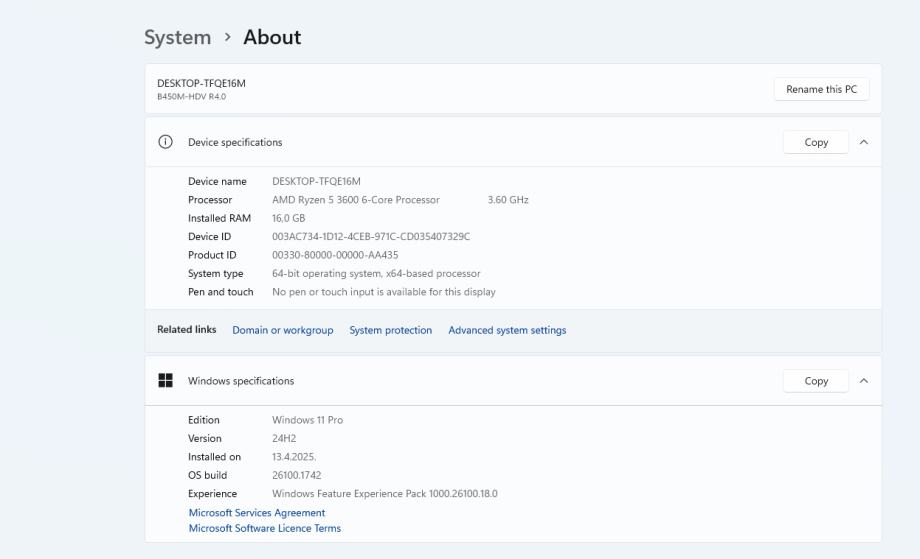The image size is (920, 559).
Task: Collapse the Device specifications section using its chevron
Action: coord(864,142)
